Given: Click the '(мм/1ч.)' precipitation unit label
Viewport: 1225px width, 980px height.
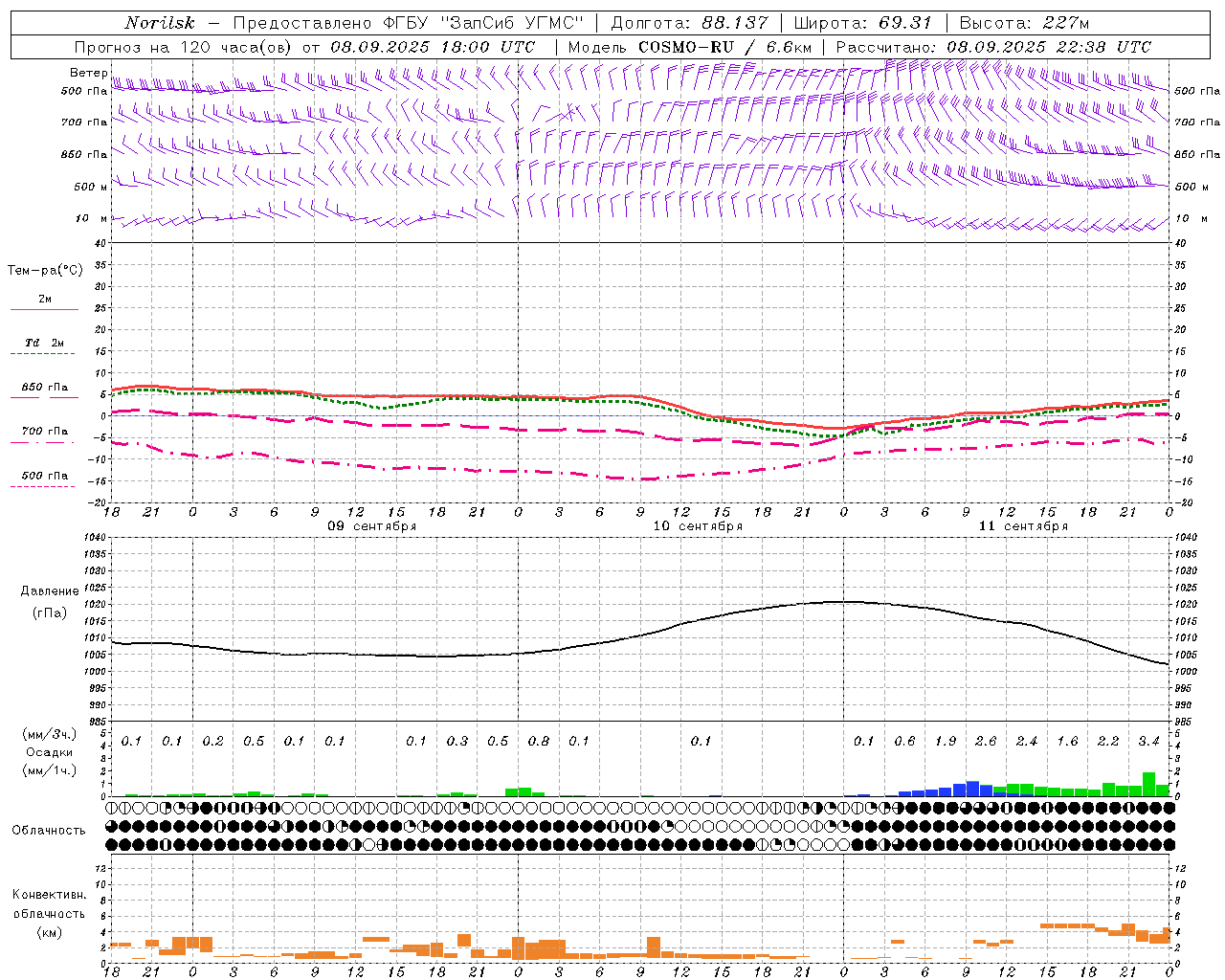Looking at the screenshot, I should point(50,770).
